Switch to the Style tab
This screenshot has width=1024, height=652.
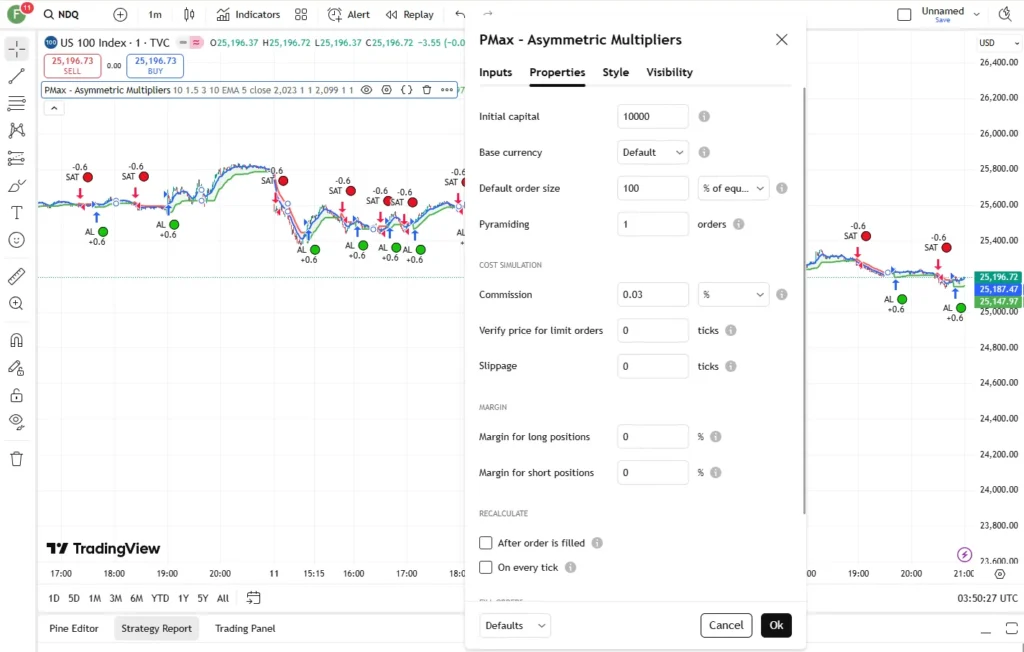[616, 73]
